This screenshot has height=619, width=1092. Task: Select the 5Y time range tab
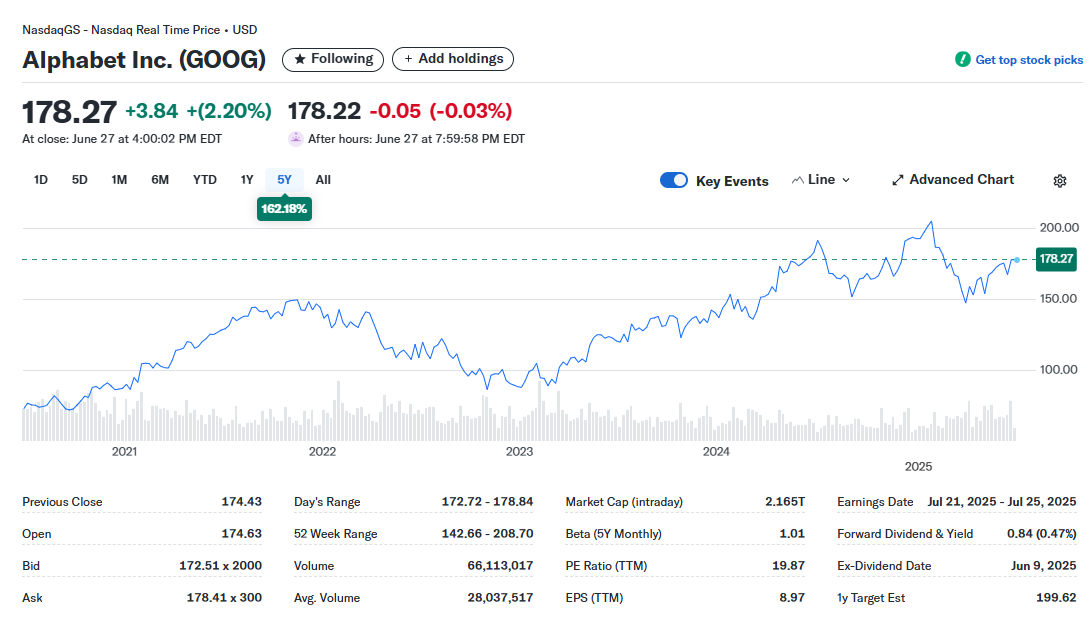pos(284,180)
